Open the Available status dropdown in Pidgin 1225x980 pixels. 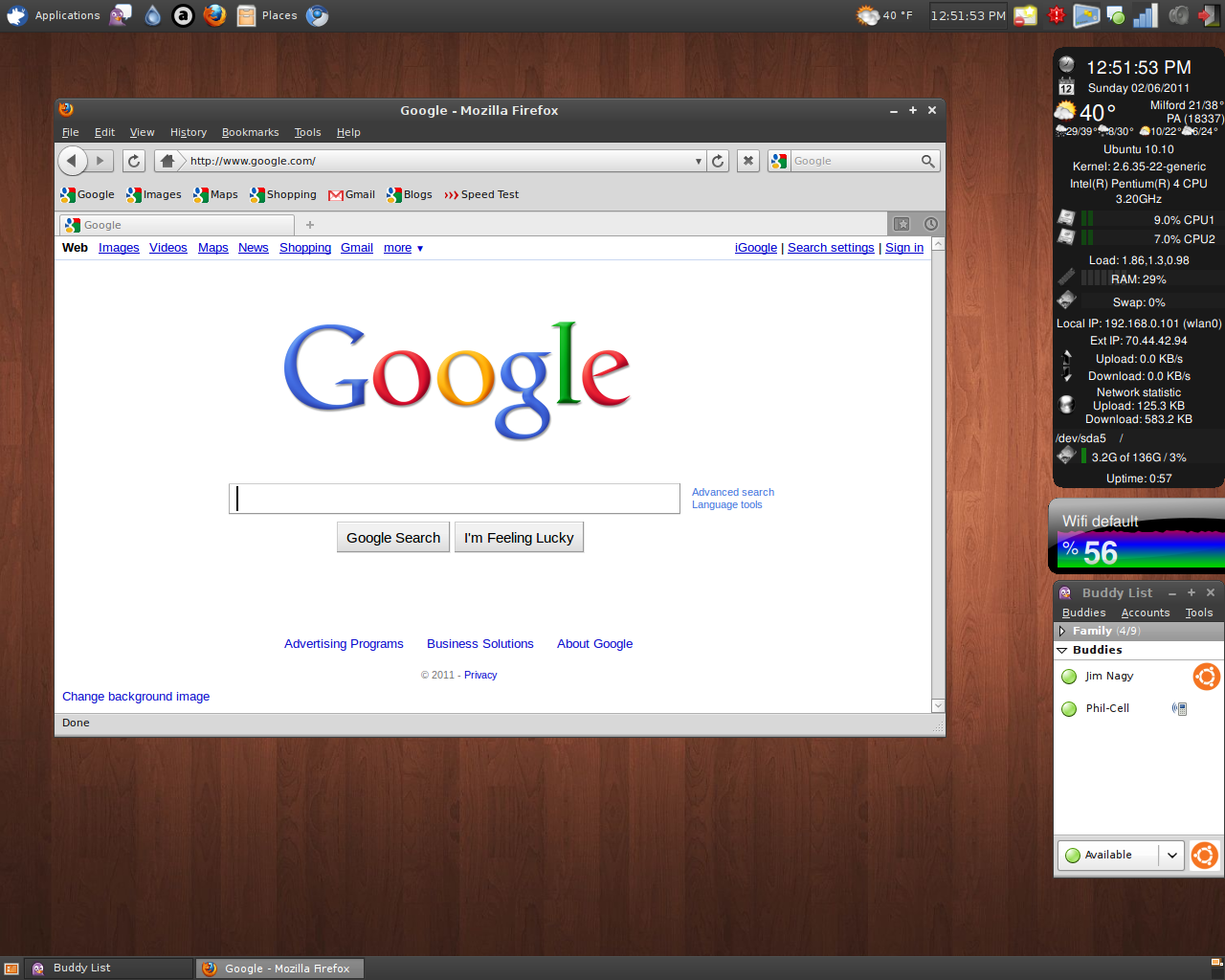(1122, 855)
